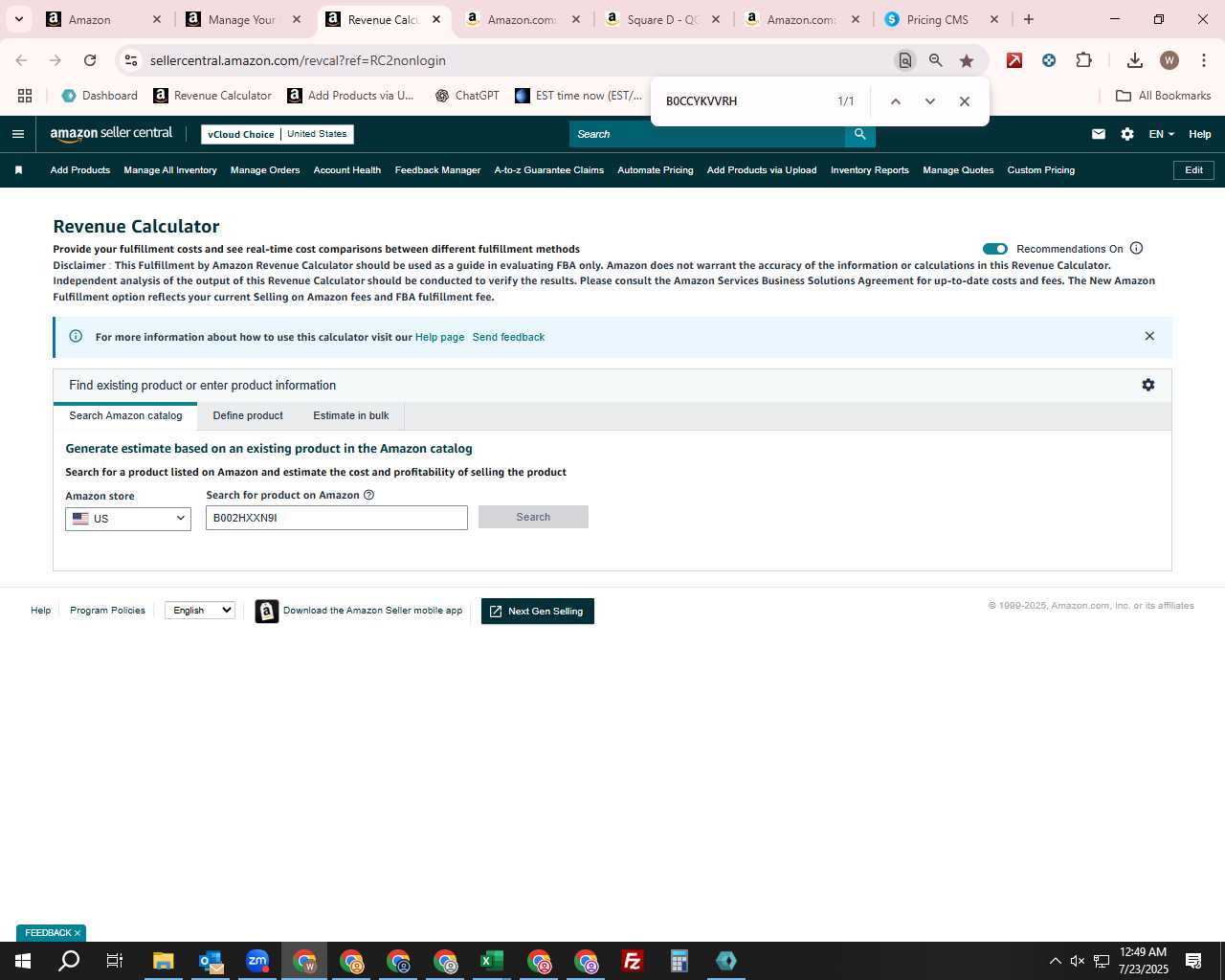Open the browser zoom magnifier icon

(x=936, y=60)
